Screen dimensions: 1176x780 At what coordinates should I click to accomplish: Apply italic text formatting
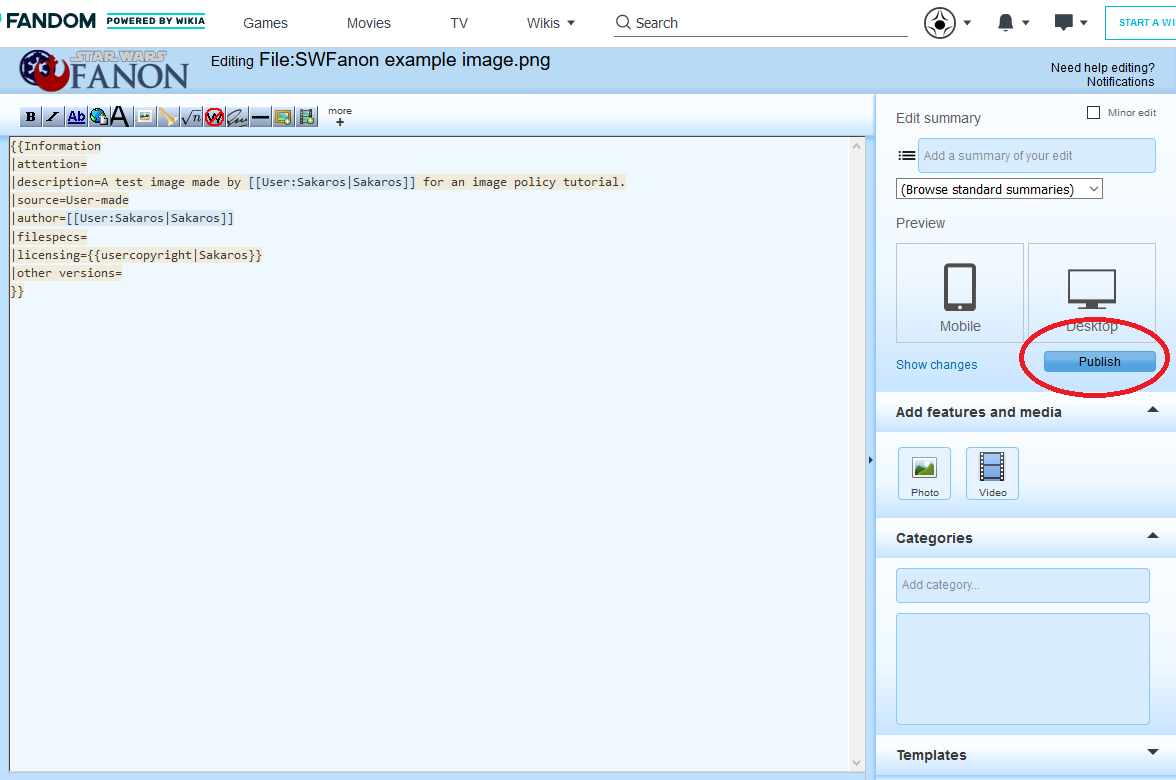(x=52, y=116)
